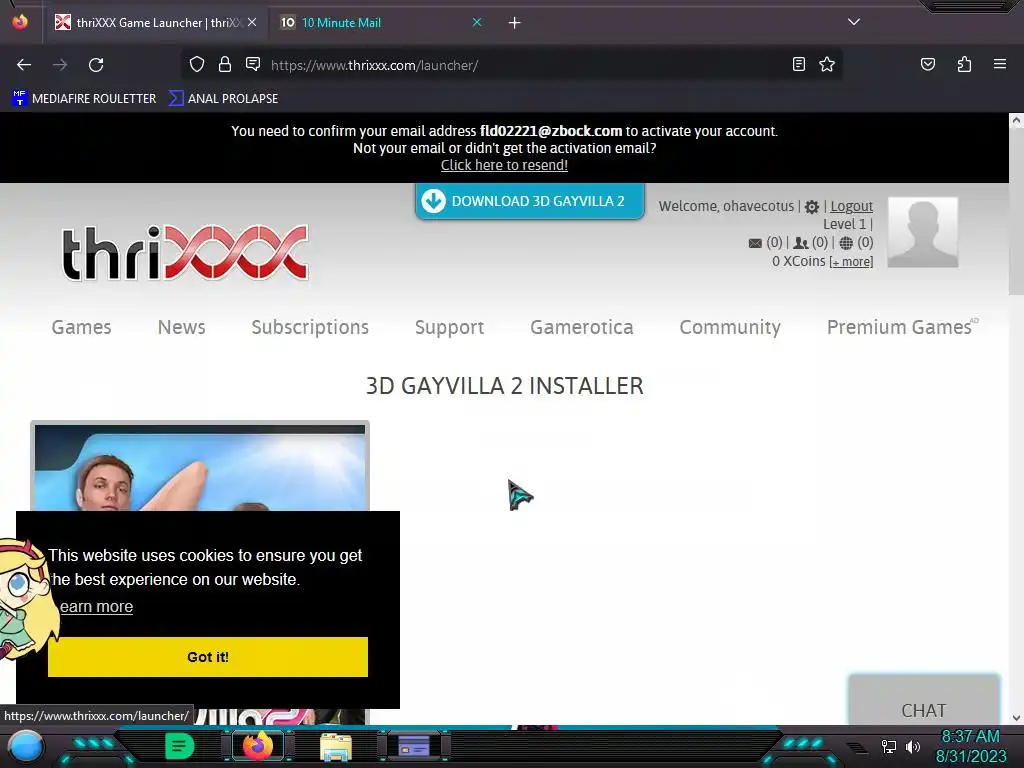
Task: Reload the page with the refresh icon
Action: pyautogui.click(x=96, y=65)
